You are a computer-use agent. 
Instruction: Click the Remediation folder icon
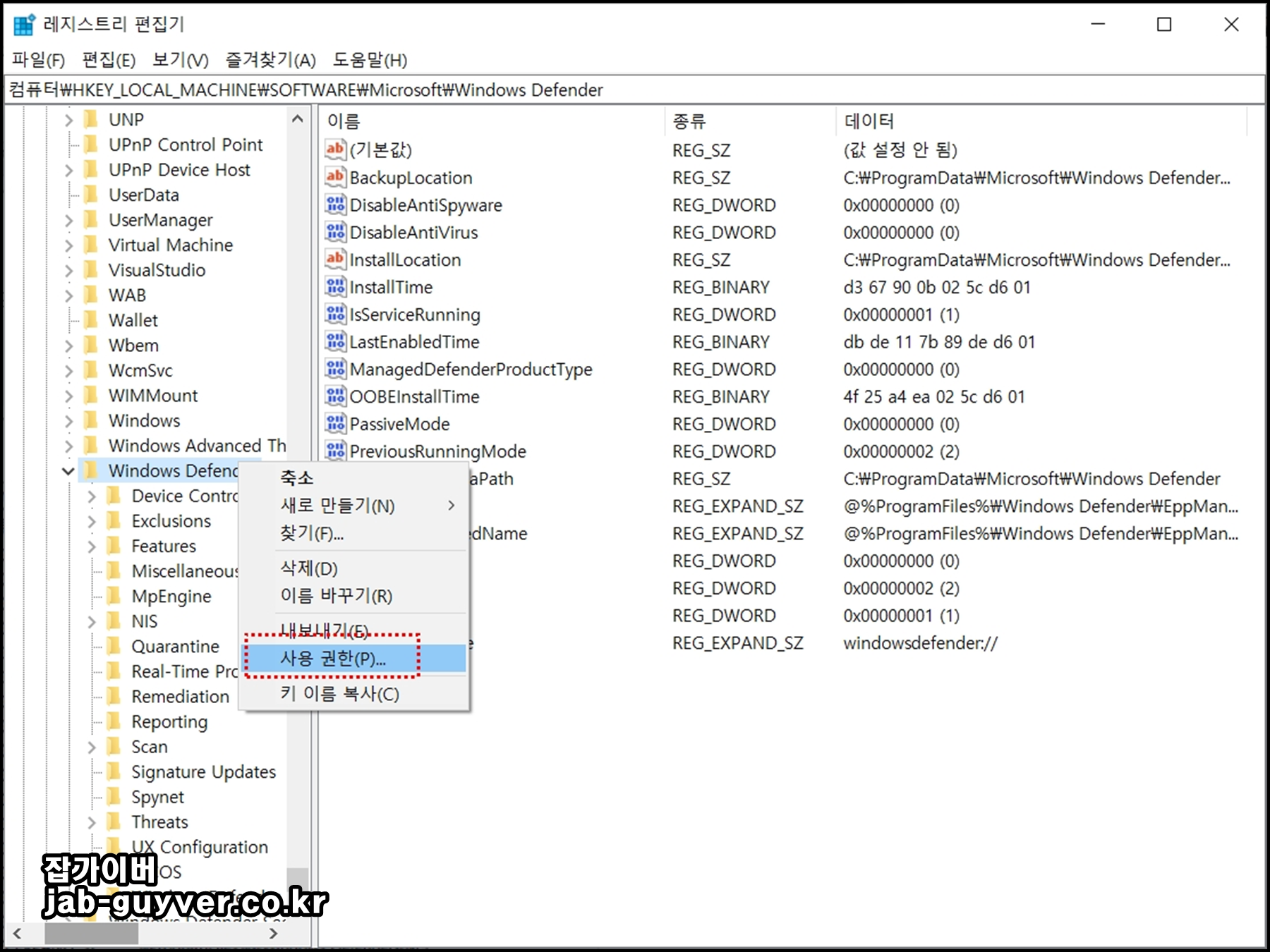click(114, 696)
